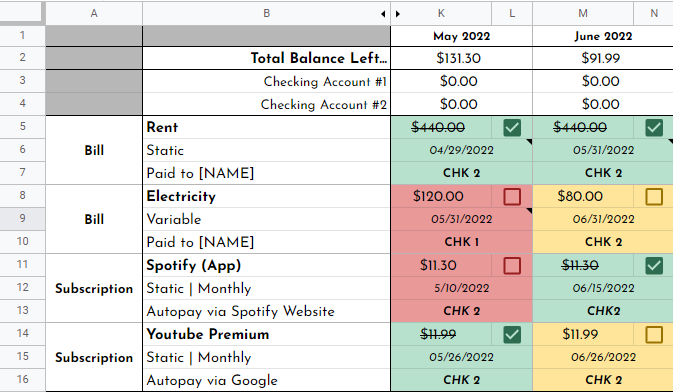Uncheck the May 2022 Rent paid checkbox
The width and height of the screenshot is (673, 392).
tap(512, 128)
